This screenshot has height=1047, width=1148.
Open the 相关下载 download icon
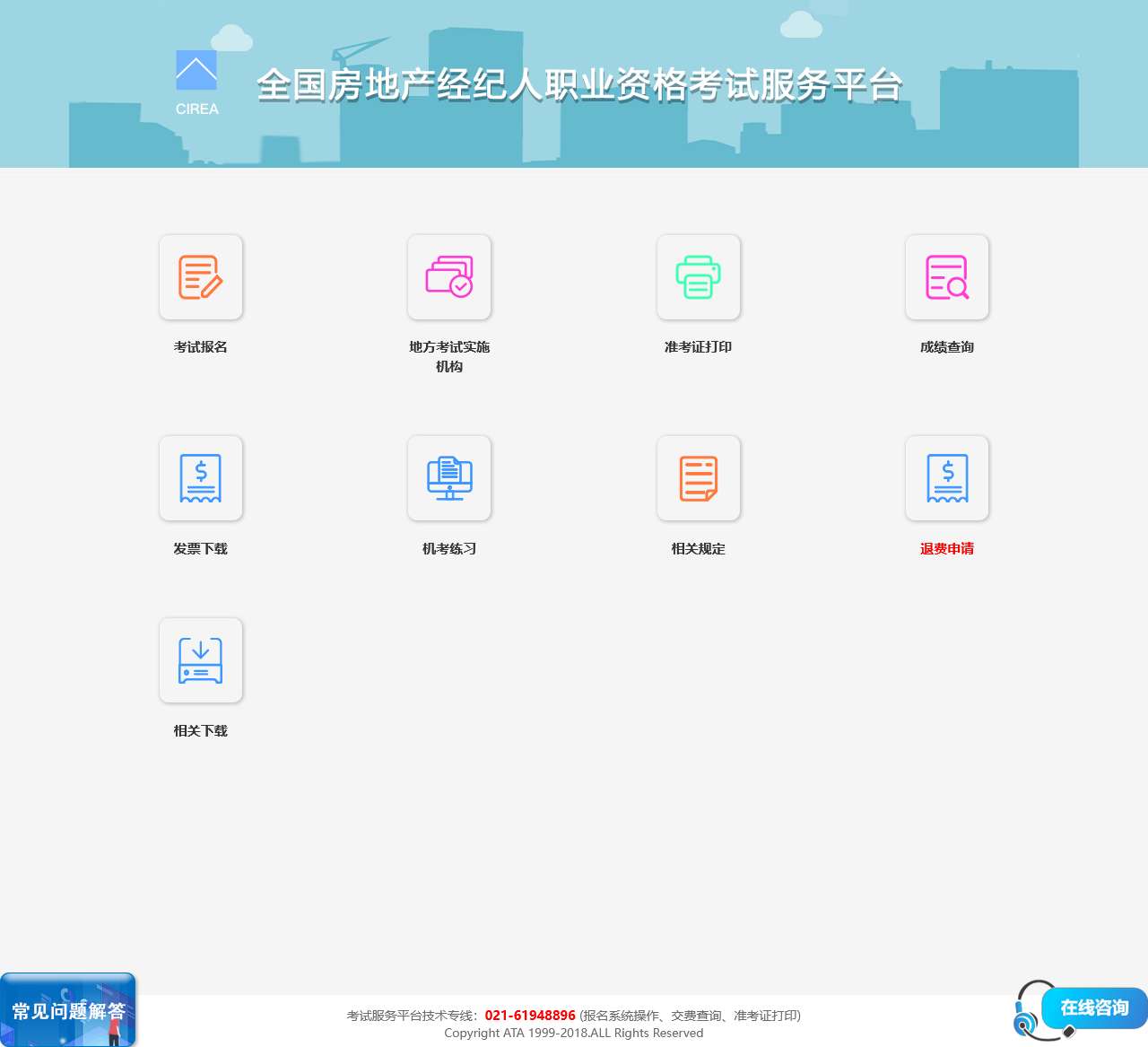pos(201,660)
